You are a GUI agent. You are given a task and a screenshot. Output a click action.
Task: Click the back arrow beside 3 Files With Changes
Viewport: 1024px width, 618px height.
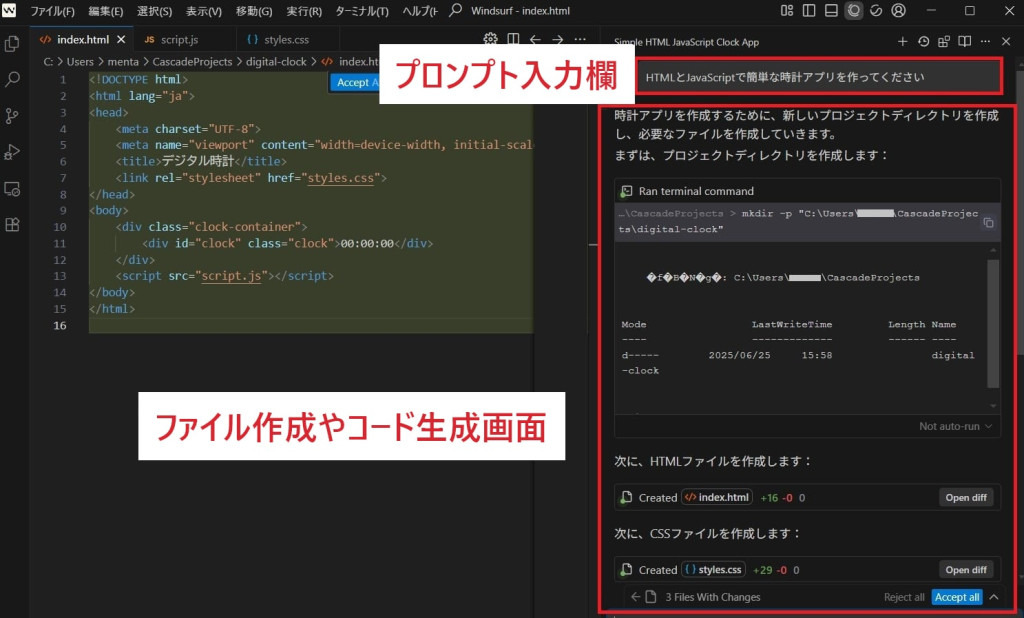[x=635, y=597]
